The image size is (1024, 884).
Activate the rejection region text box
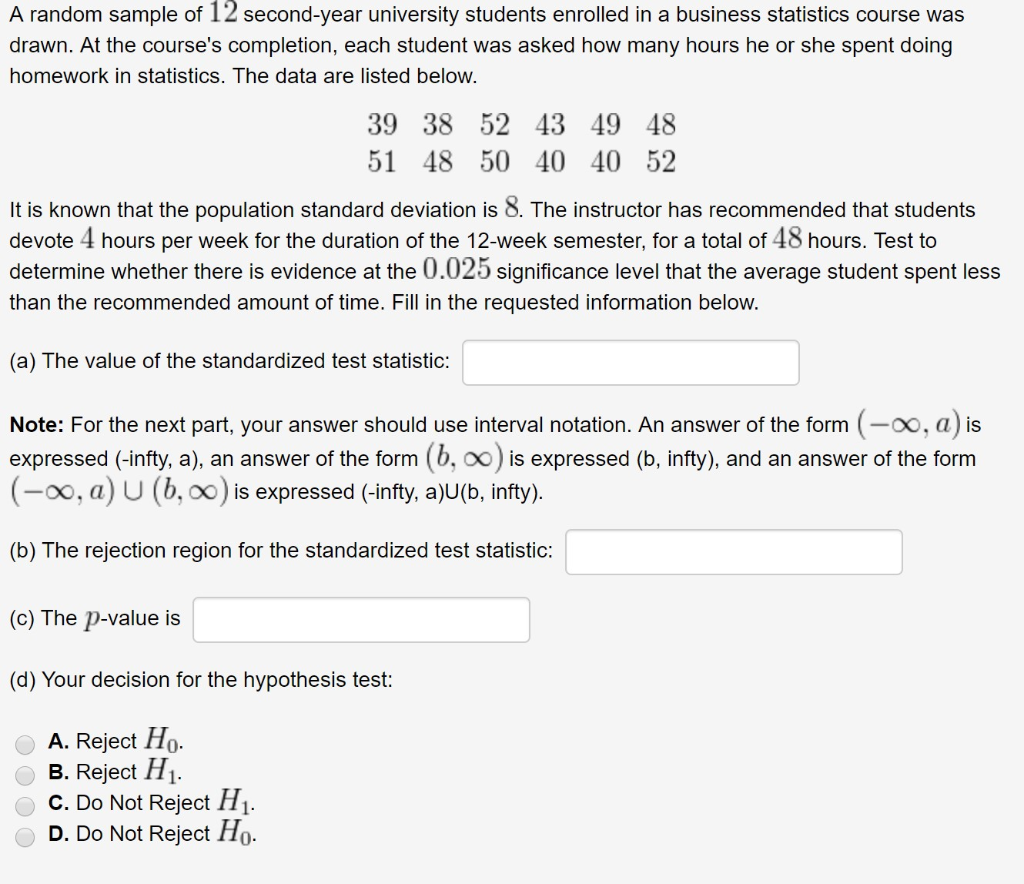(734, 551)
